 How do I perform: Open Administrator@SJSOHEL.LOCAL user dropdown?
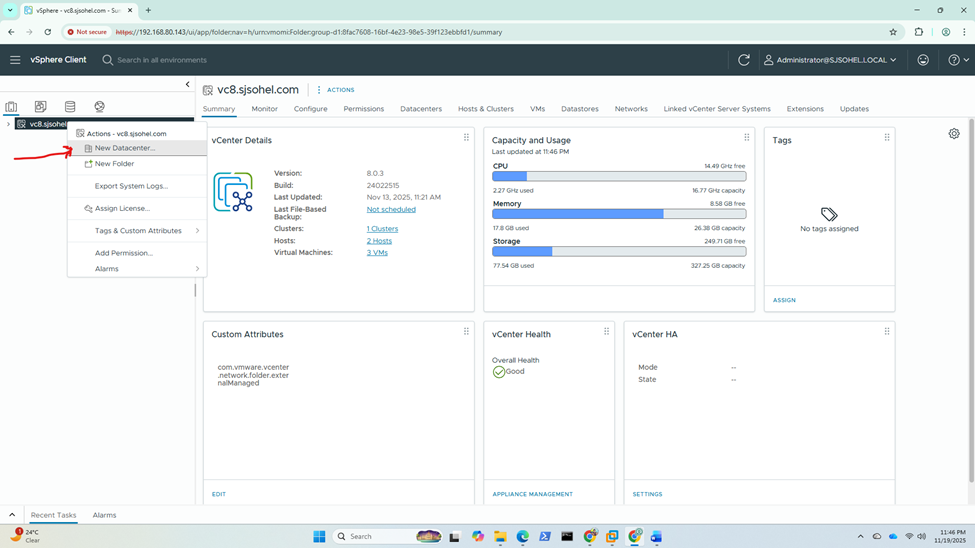point(830,60)
